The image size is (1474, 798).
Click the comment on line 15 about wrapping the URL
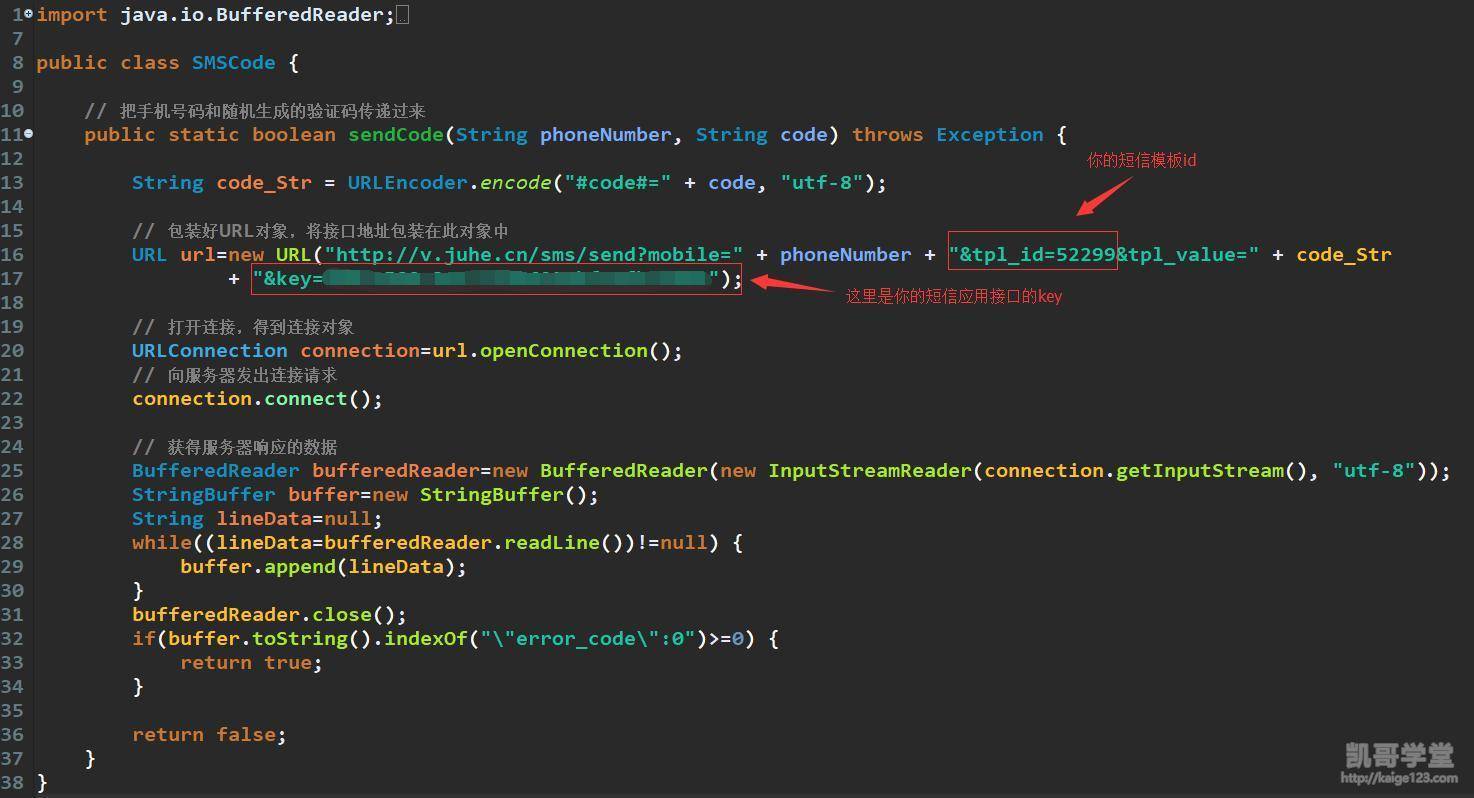click(321, 231)
